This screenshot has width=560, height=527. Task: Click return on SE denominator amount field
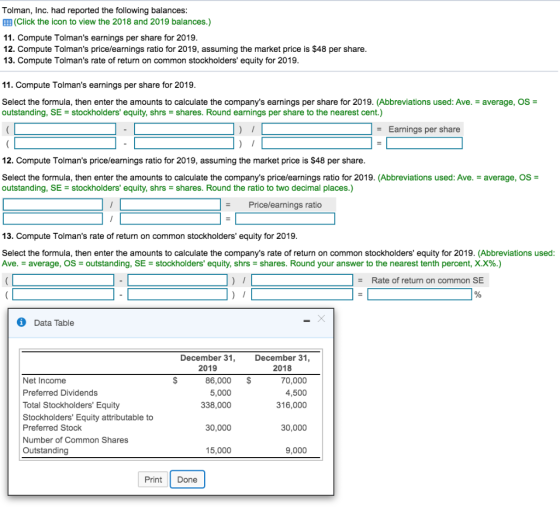tap(302, 294)
